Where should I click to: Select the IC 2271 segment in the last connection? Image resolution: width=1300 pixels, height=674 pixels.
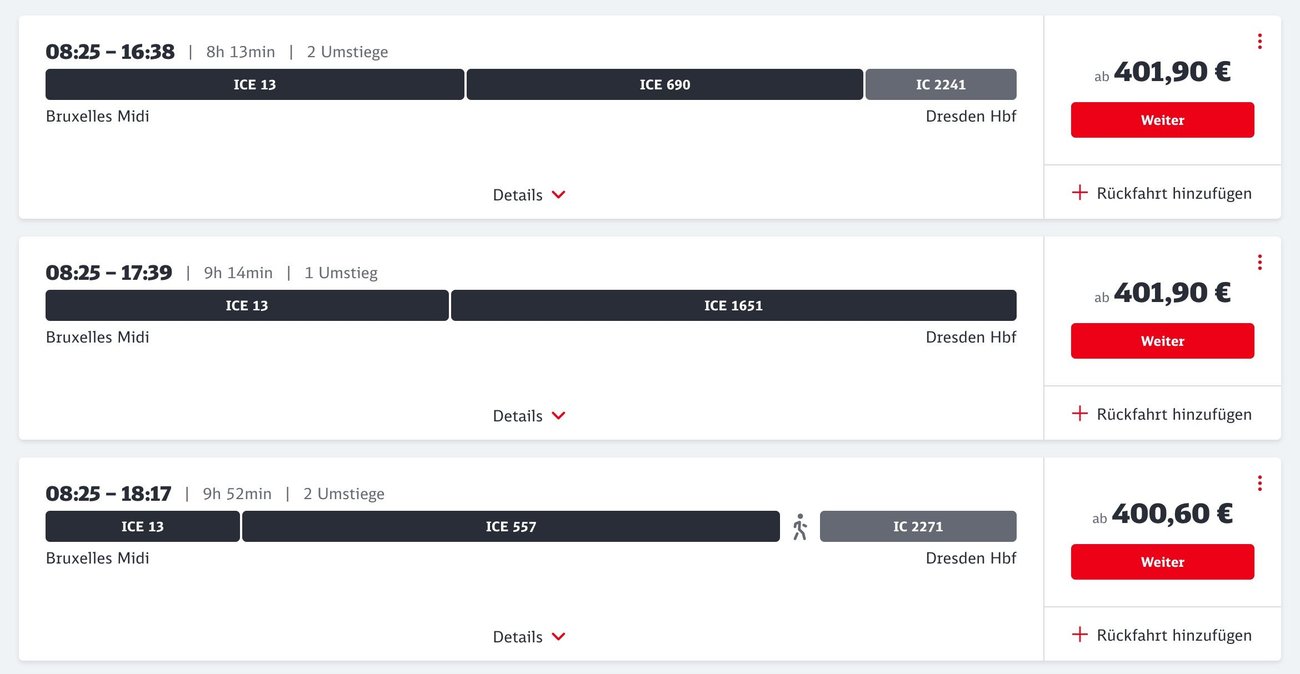pyautogui.click(x=918, y=526)
